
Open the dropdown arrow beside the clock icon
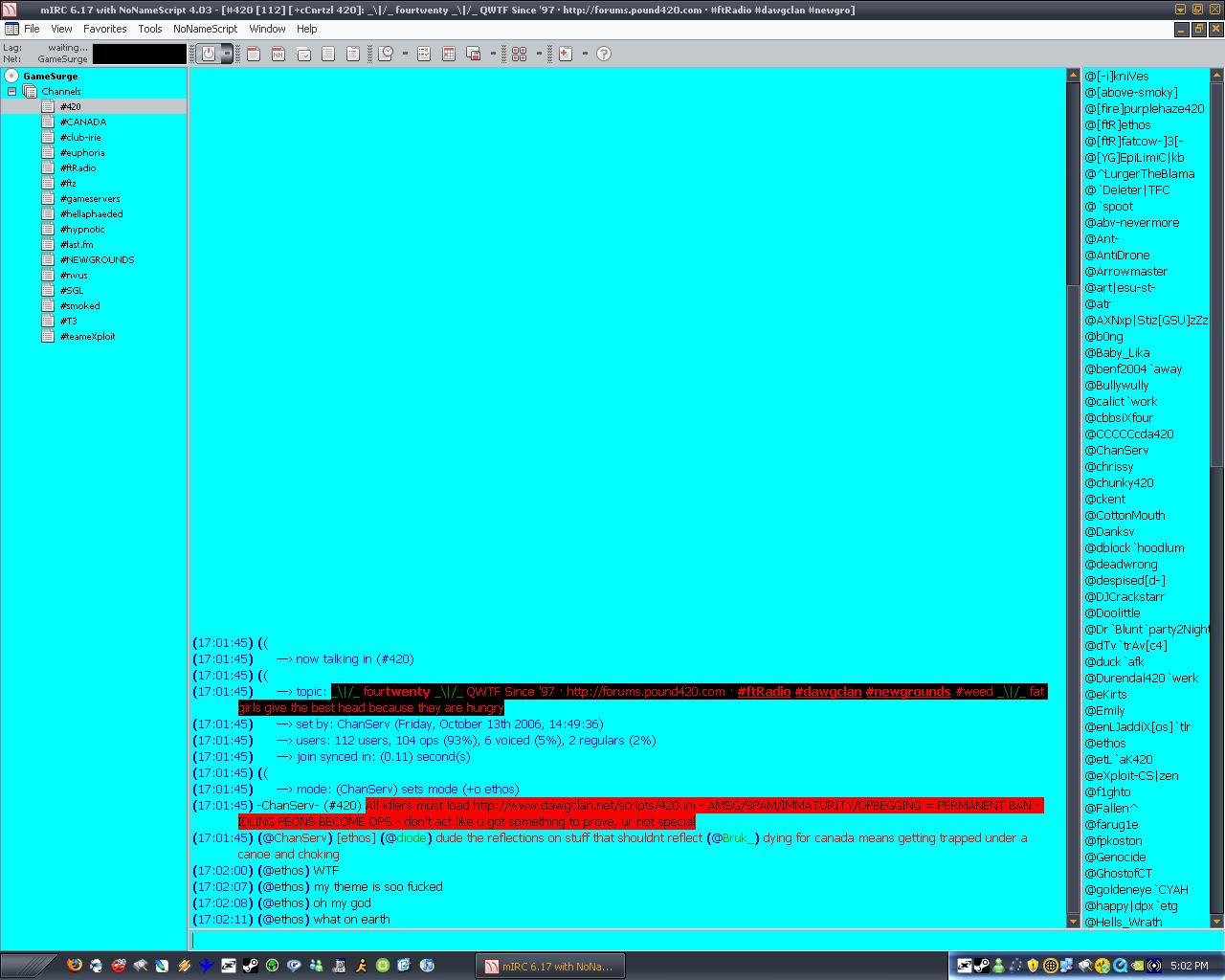(x=405, y=54)
